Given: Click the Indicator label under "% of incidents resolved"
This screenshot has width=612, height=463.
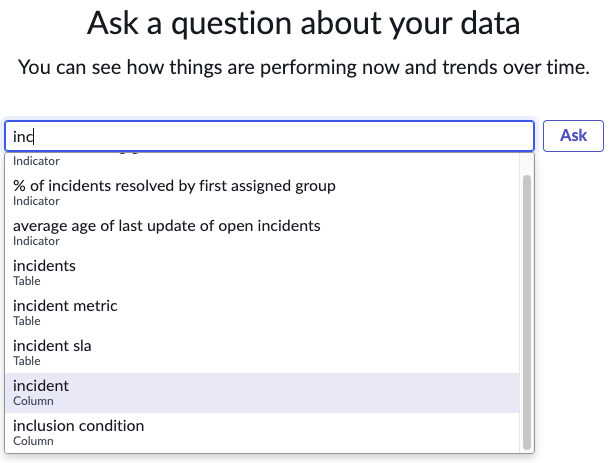Looking at the screenshot, I should click(36, 201).
